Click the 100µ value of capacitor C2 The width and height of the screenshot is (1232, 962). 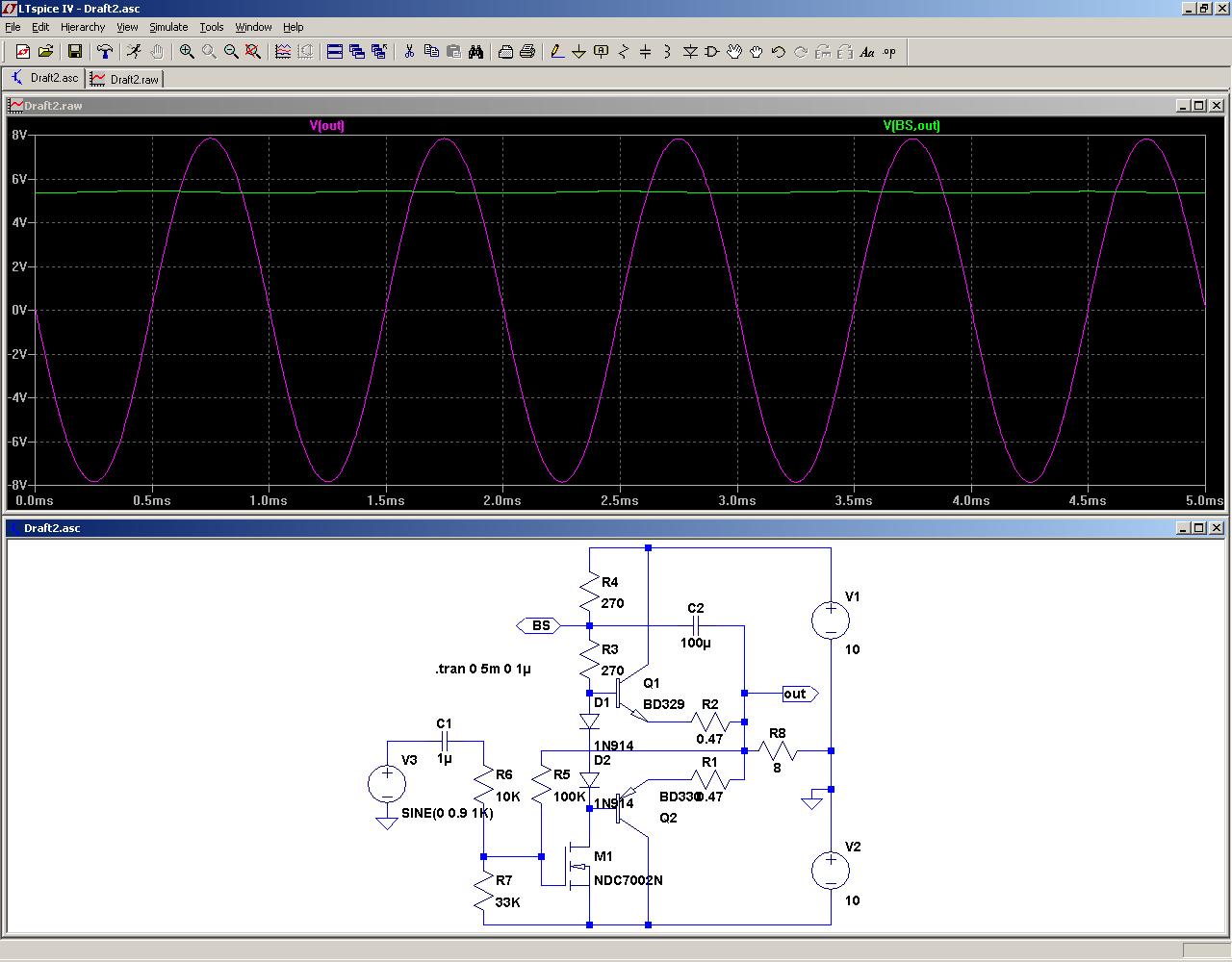pyautogui.click(x=696, y=642)
